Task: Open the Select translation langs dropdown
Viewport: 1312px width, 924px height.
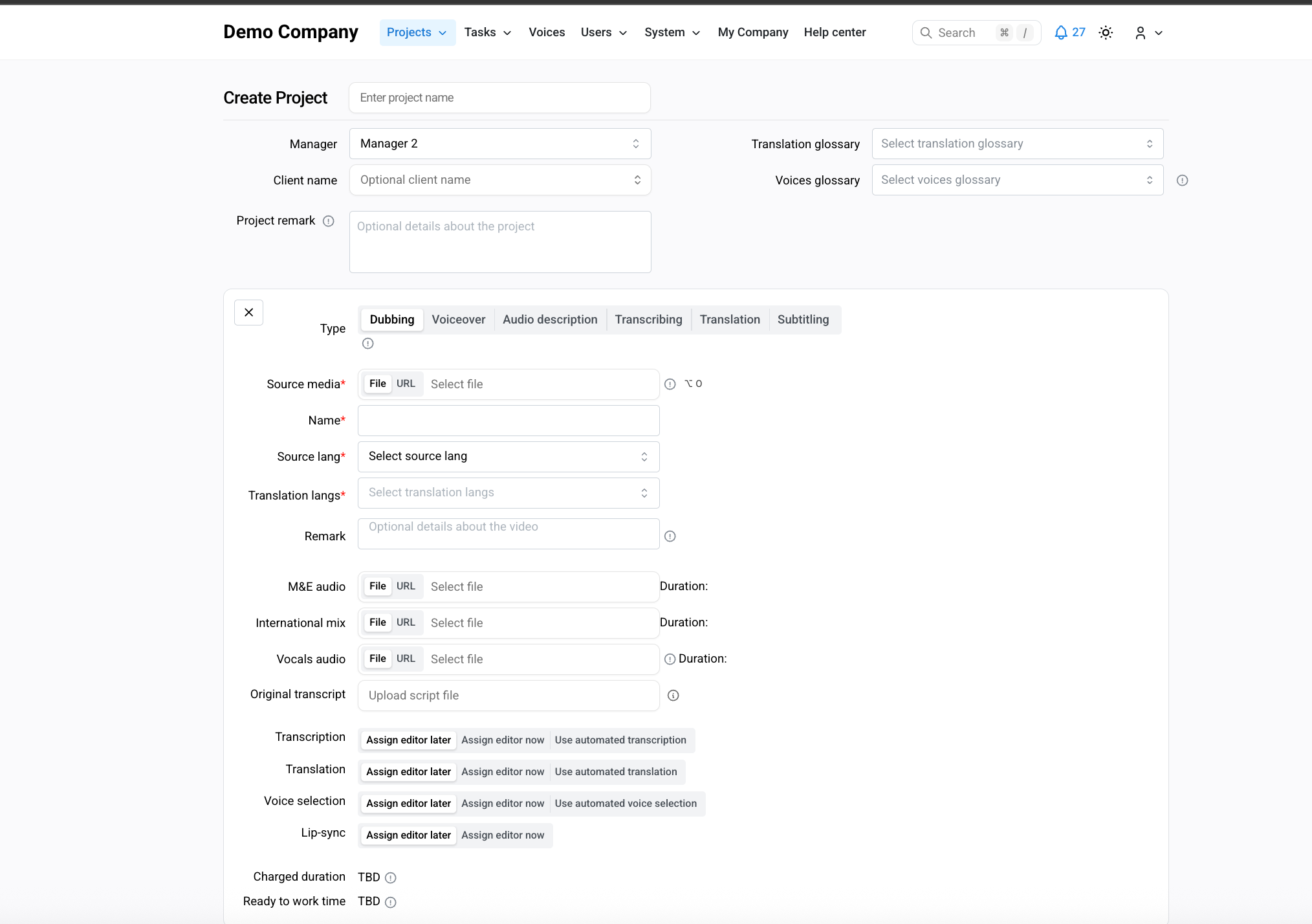Action: coord(508,493)
